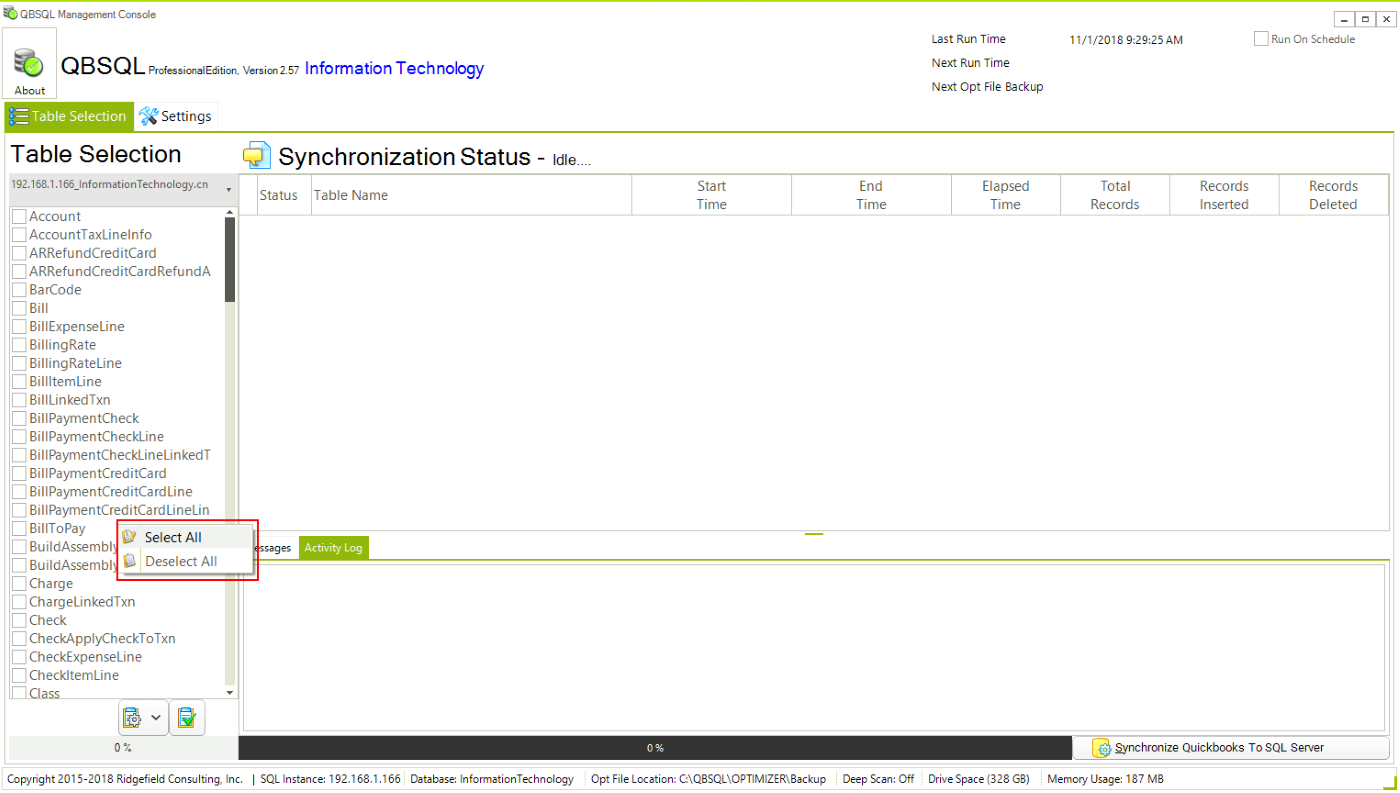Click 'SQL Instance: 192.168.1.166' status entry
The width and height of the screenshot is (1400, 793).
click(330, 778)
